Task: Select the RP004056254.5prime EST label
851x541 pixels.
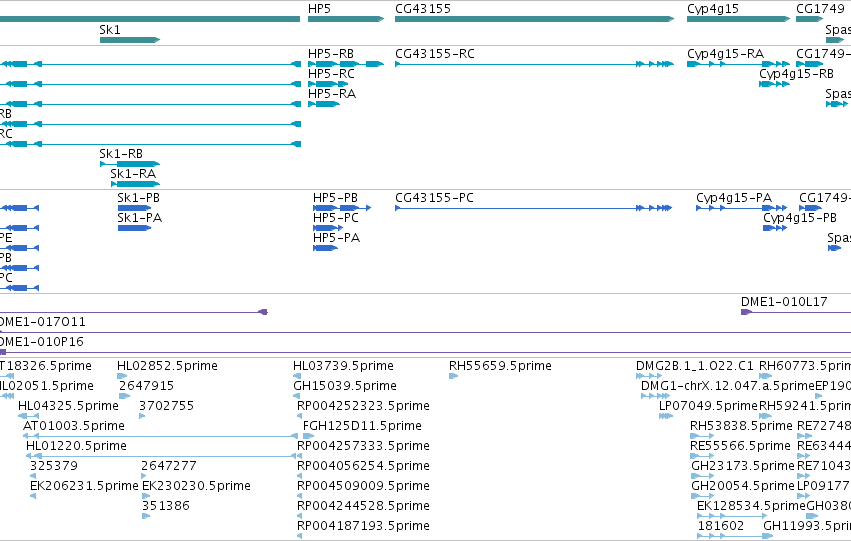Action: (363, 466)
